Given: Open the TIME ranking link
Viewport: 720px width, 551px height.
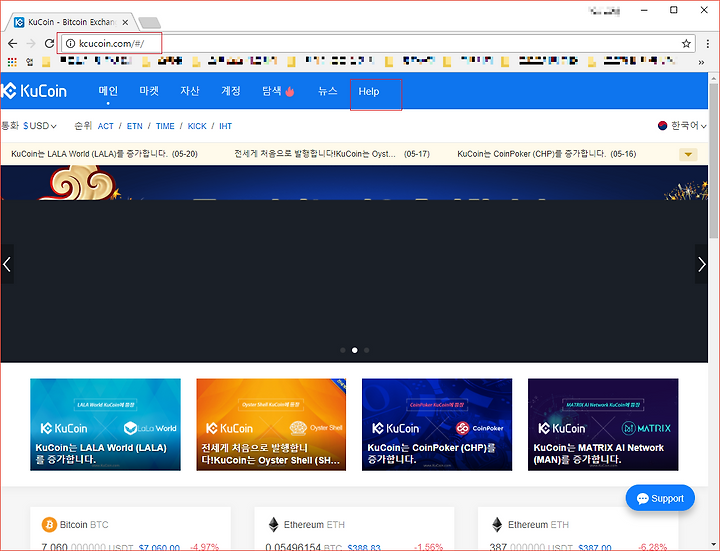Looking at the screenshot, I should (x=165, y=126).
